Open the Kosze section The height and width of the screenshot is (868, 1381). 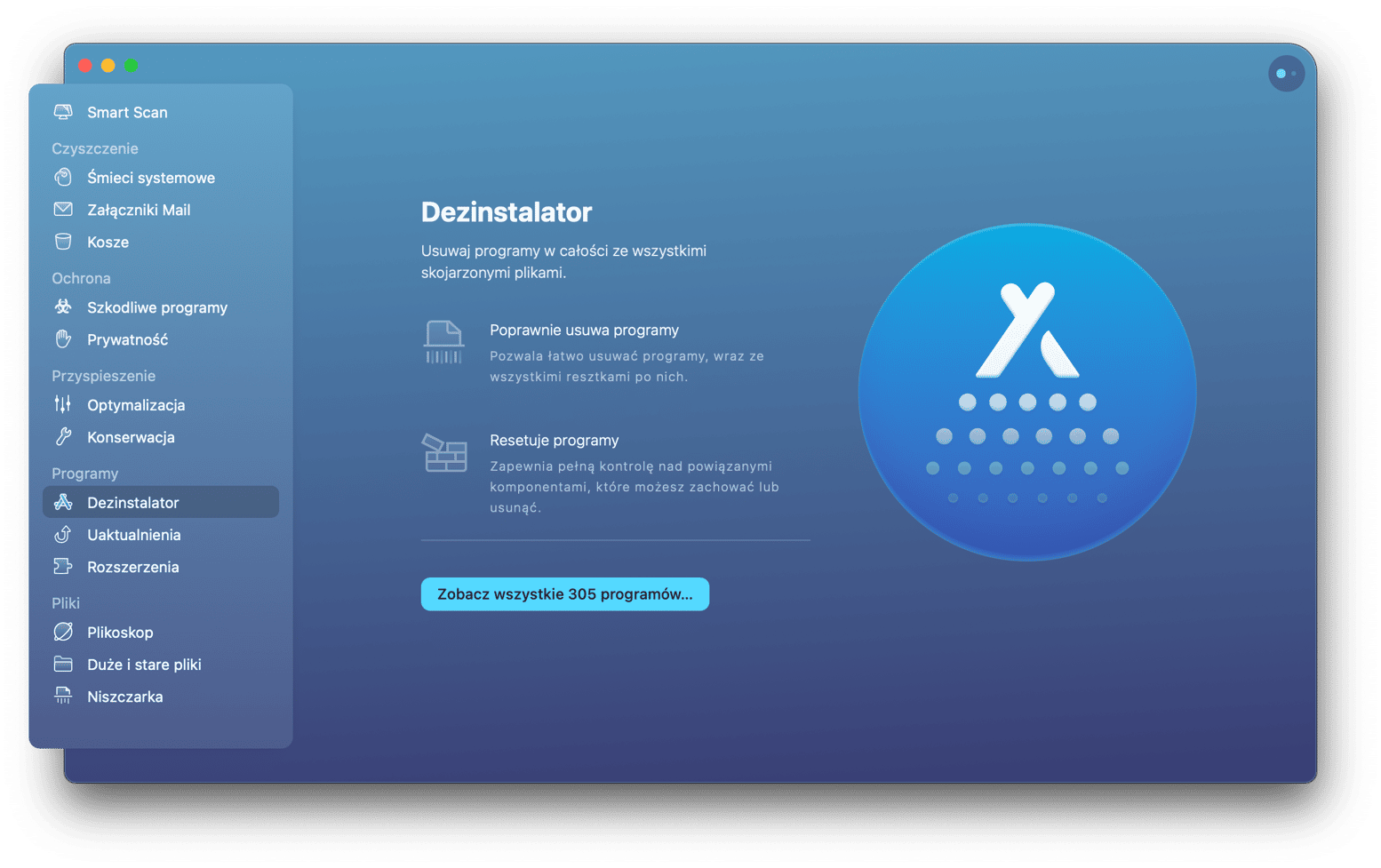161,242
